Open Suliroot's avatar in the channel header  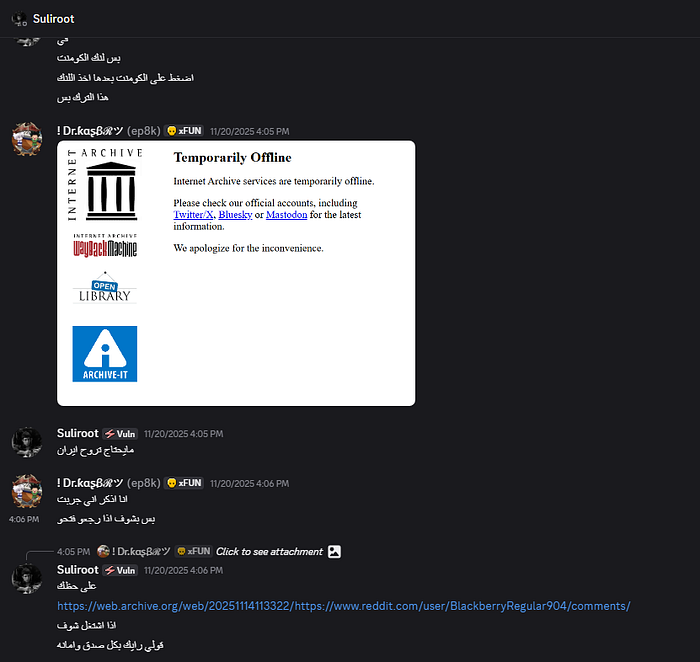tap(19, 19)
